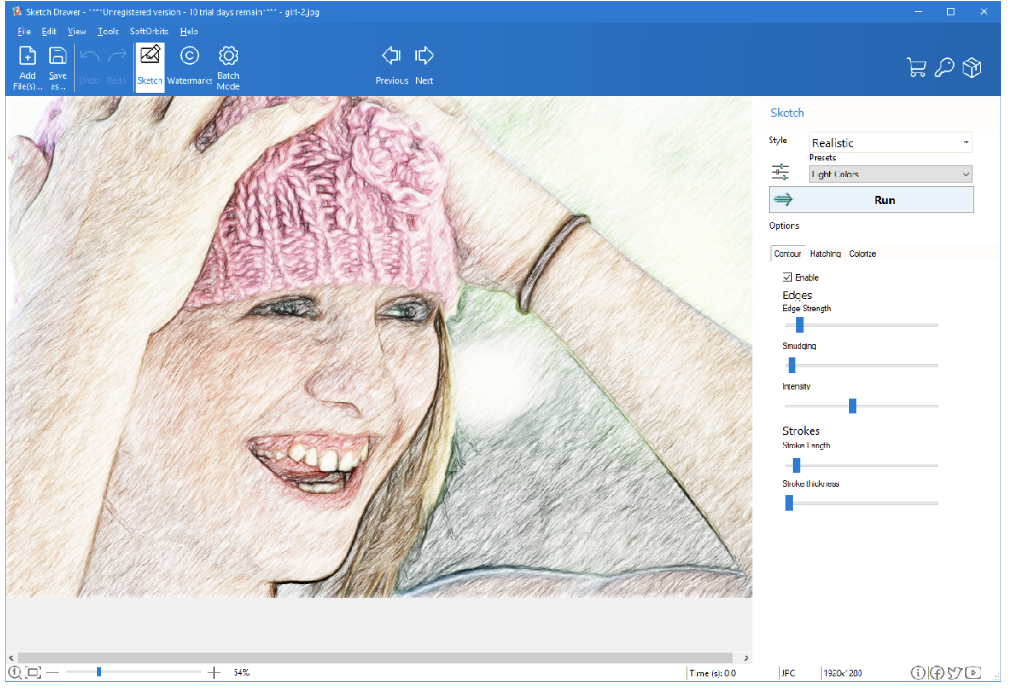Click the Add File(s) icon
This screenshot has width=1014, height=700.
point(27,63)
